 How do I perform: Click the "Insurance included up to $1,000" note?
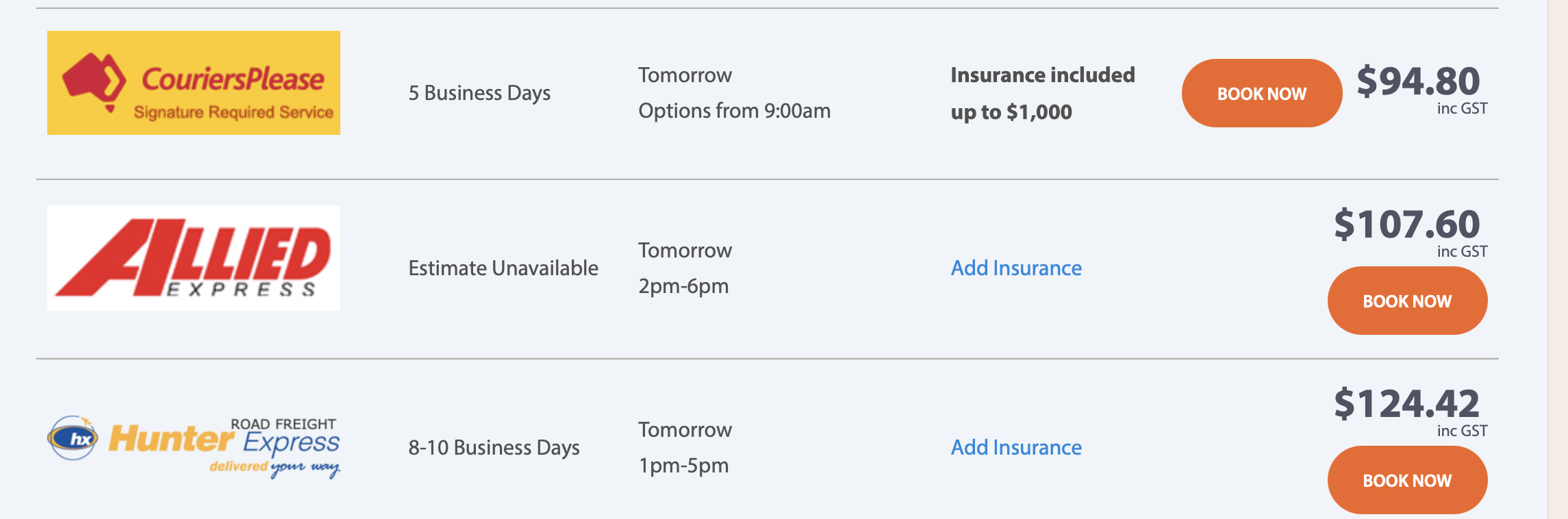(x=1042, y=93)
